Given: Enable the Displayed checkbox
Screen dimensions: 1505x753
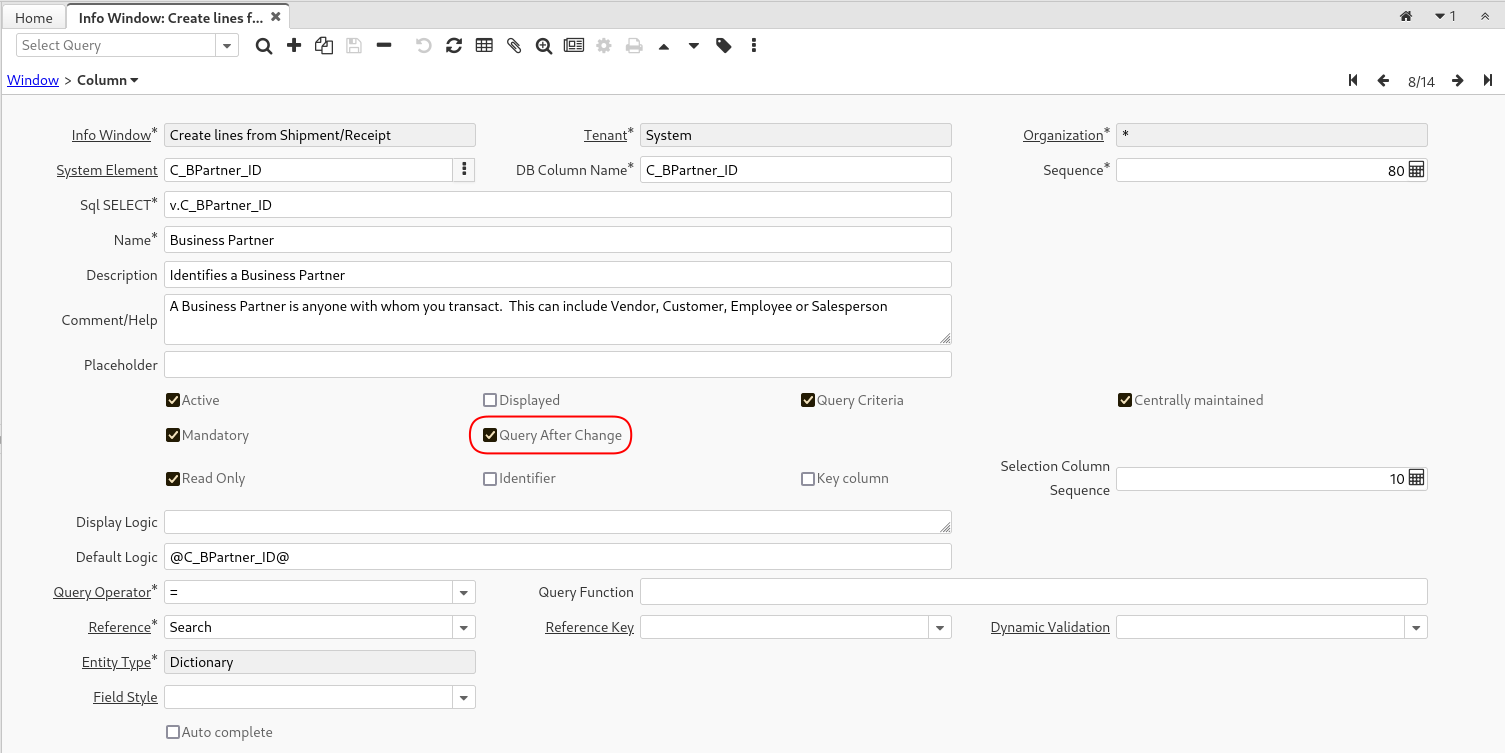Looking at the screenshot, I should (x=490, y=400).
